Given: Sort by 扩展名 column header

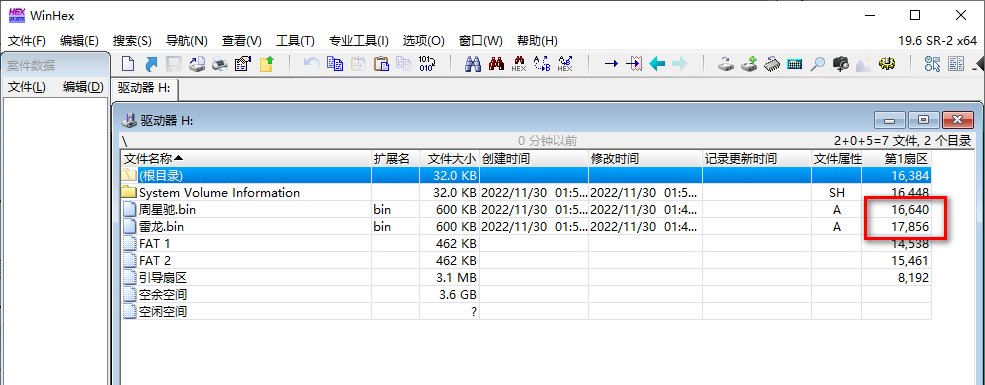Looking at the screenshot, I should point(395,158).
